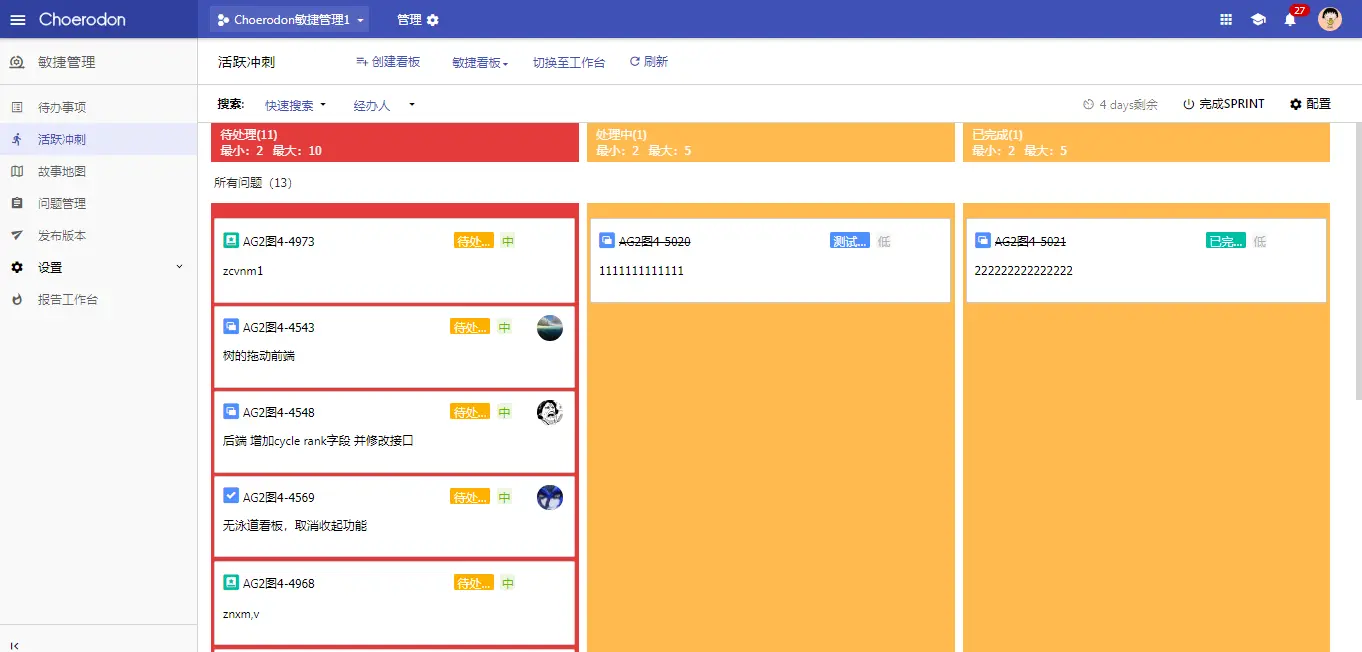Click the 已完成(1) column header
1362x652 pixels.
1146,142
